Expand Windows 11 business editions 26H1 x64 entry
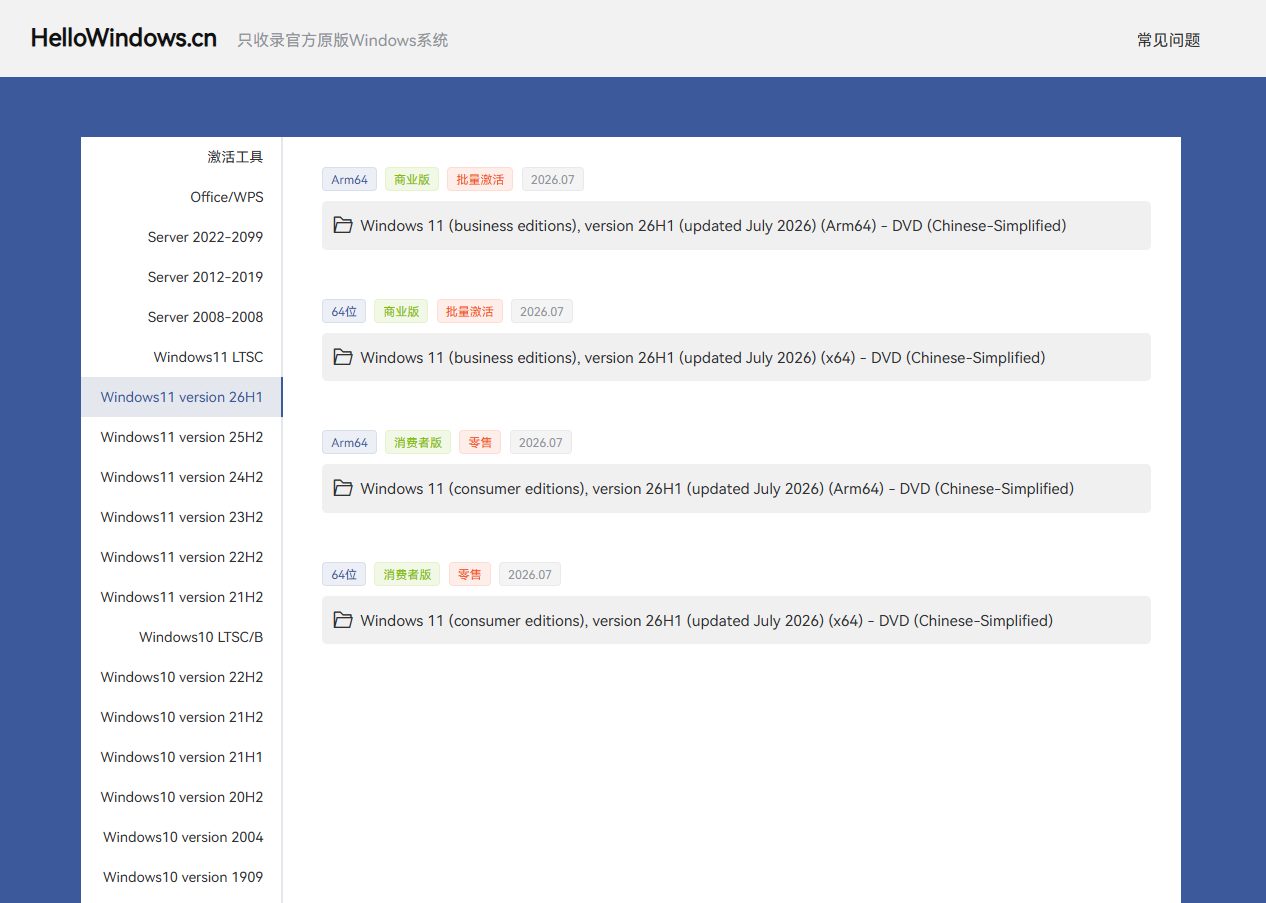The width and height of the screenshot is (1266, 903). coord(736,357)
